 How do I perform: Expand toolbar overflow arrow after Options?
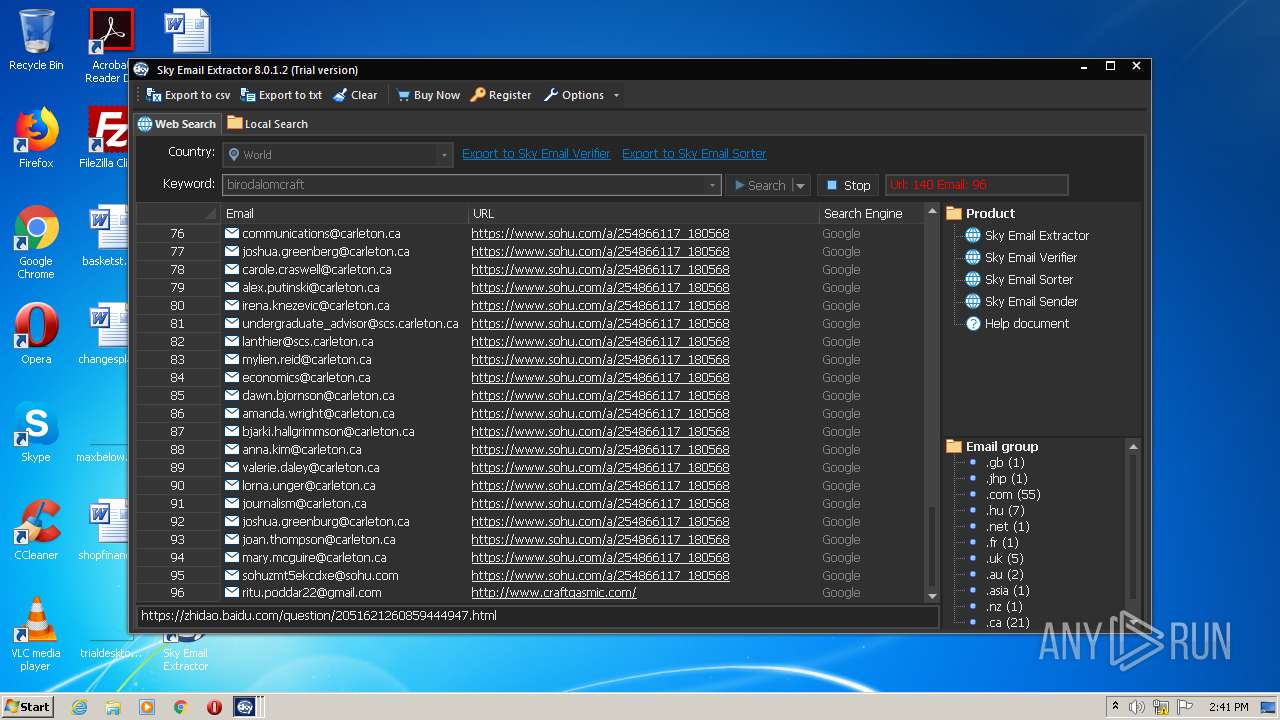coord(616,95)
